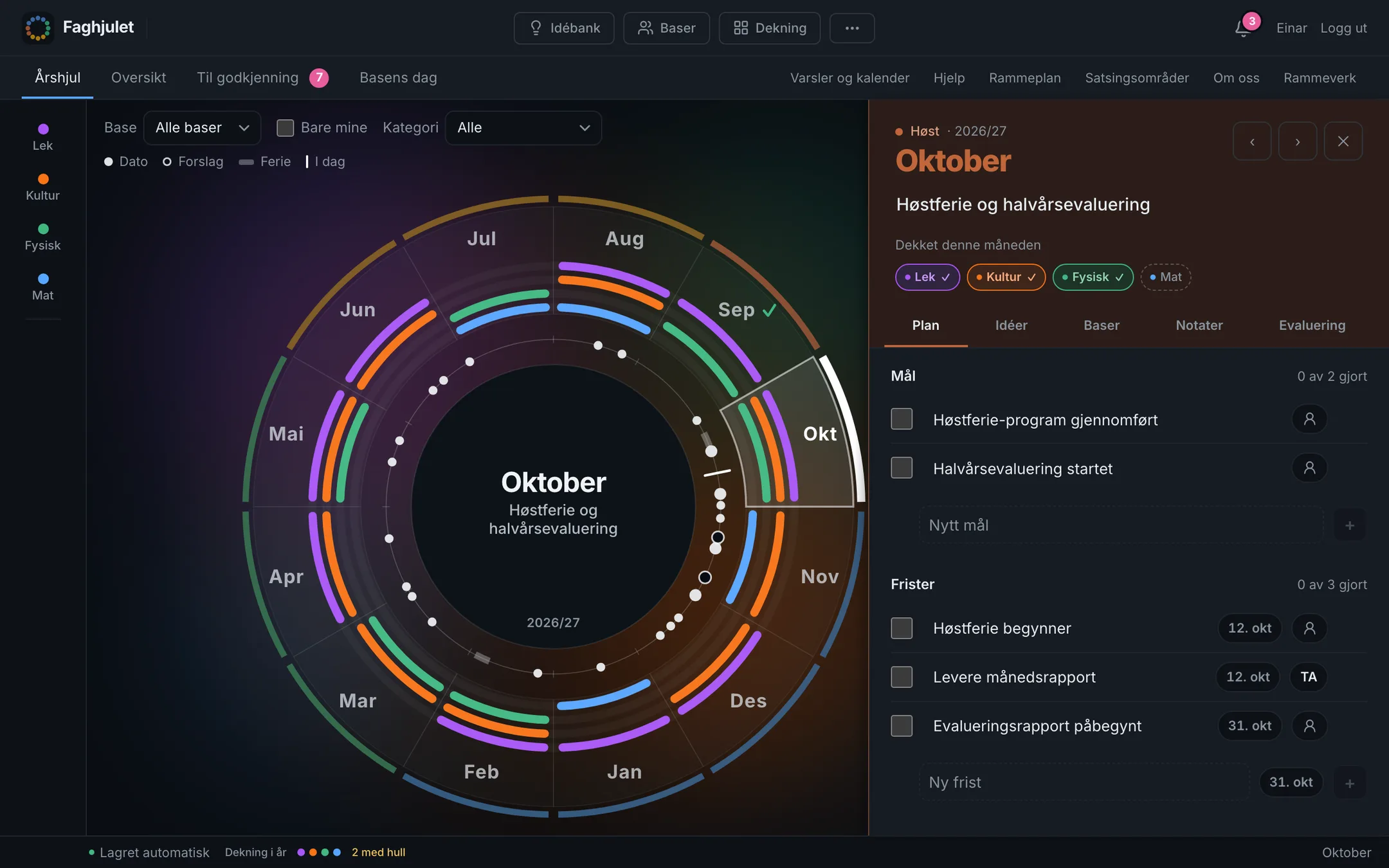Check Evalueringsrapport påbegynt deadline

pos(902,725)
